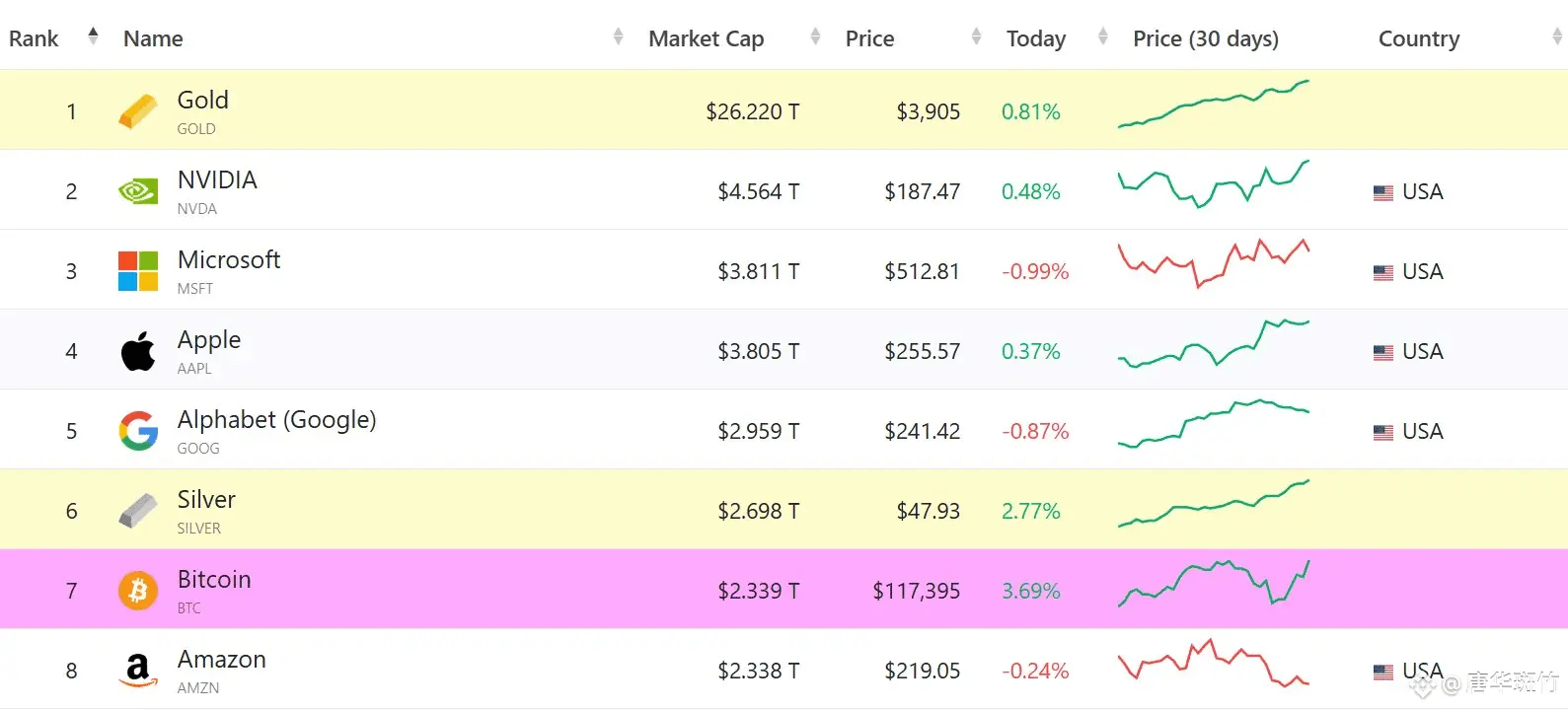Click the Google logo icon
The height and width of the screenshot is (710, 1568).
coord(138,431)
